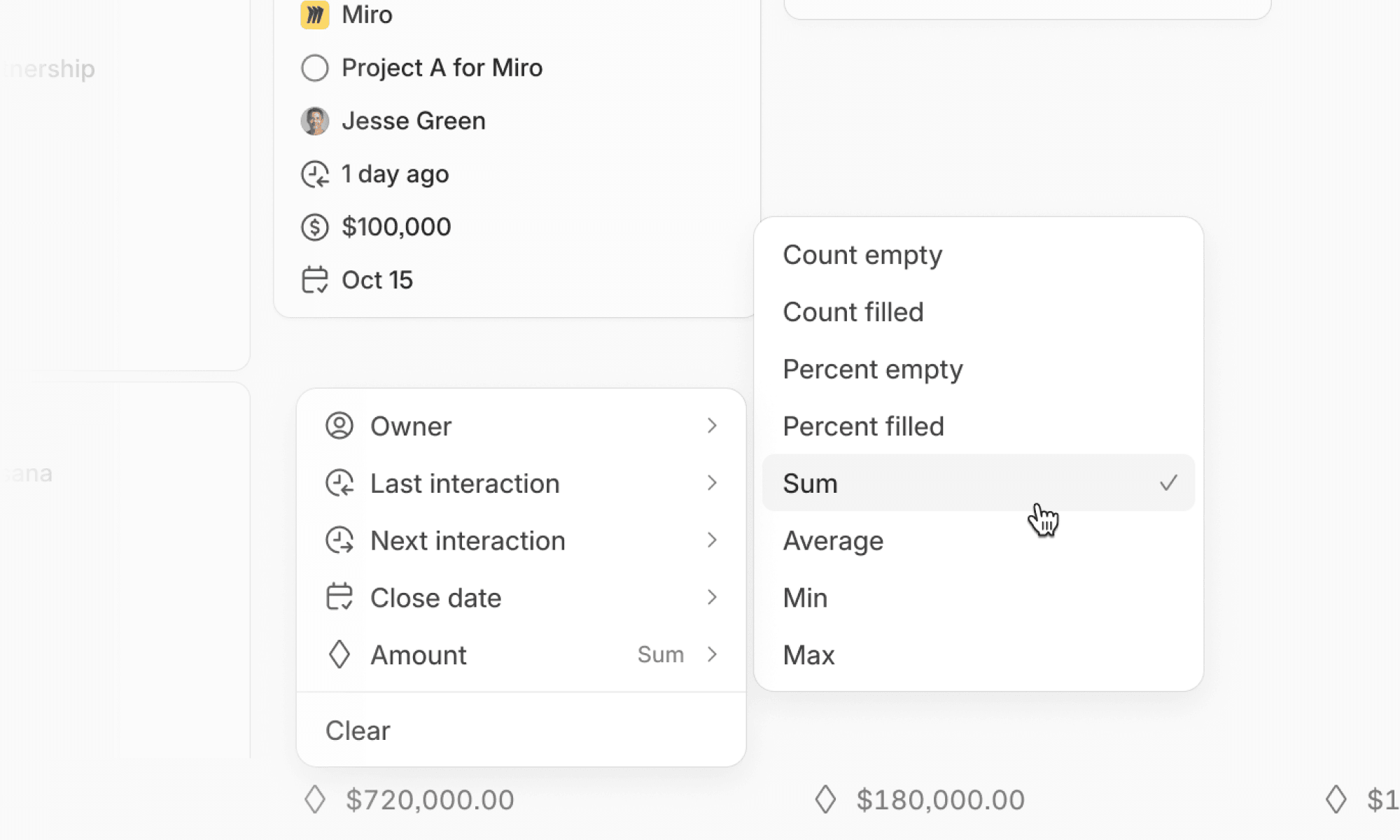Open Amount Sum submenu arrow
The image size is (1400, 840).
click(712, 655)
